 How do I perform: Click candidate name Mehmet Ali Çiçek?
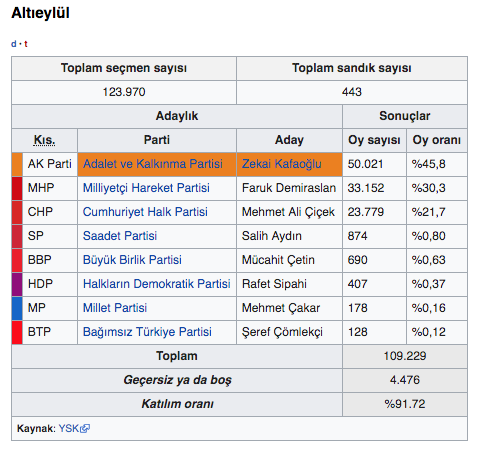tap(288, 212)
